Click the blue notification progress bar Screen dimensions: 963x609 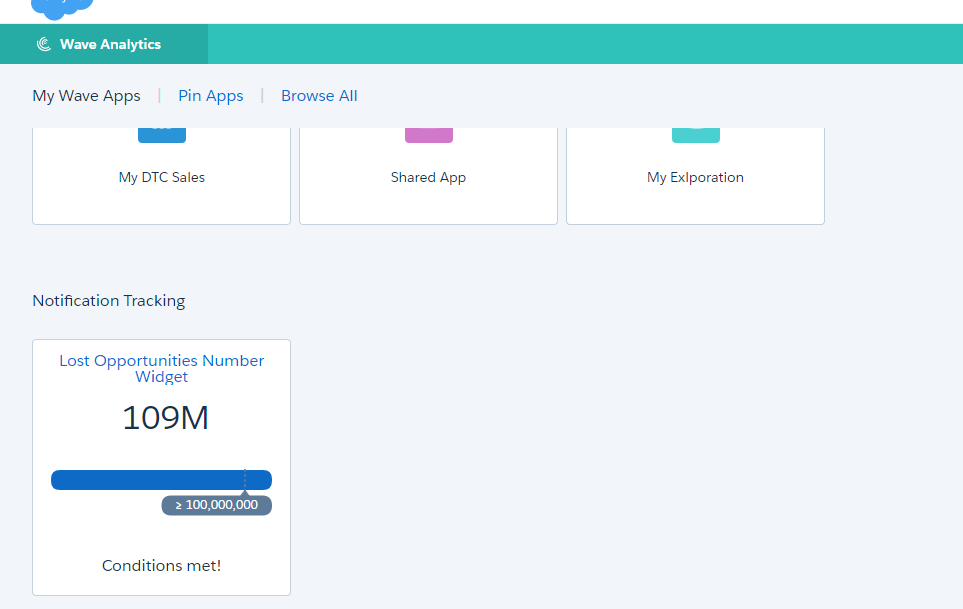[x=162, y=480]
